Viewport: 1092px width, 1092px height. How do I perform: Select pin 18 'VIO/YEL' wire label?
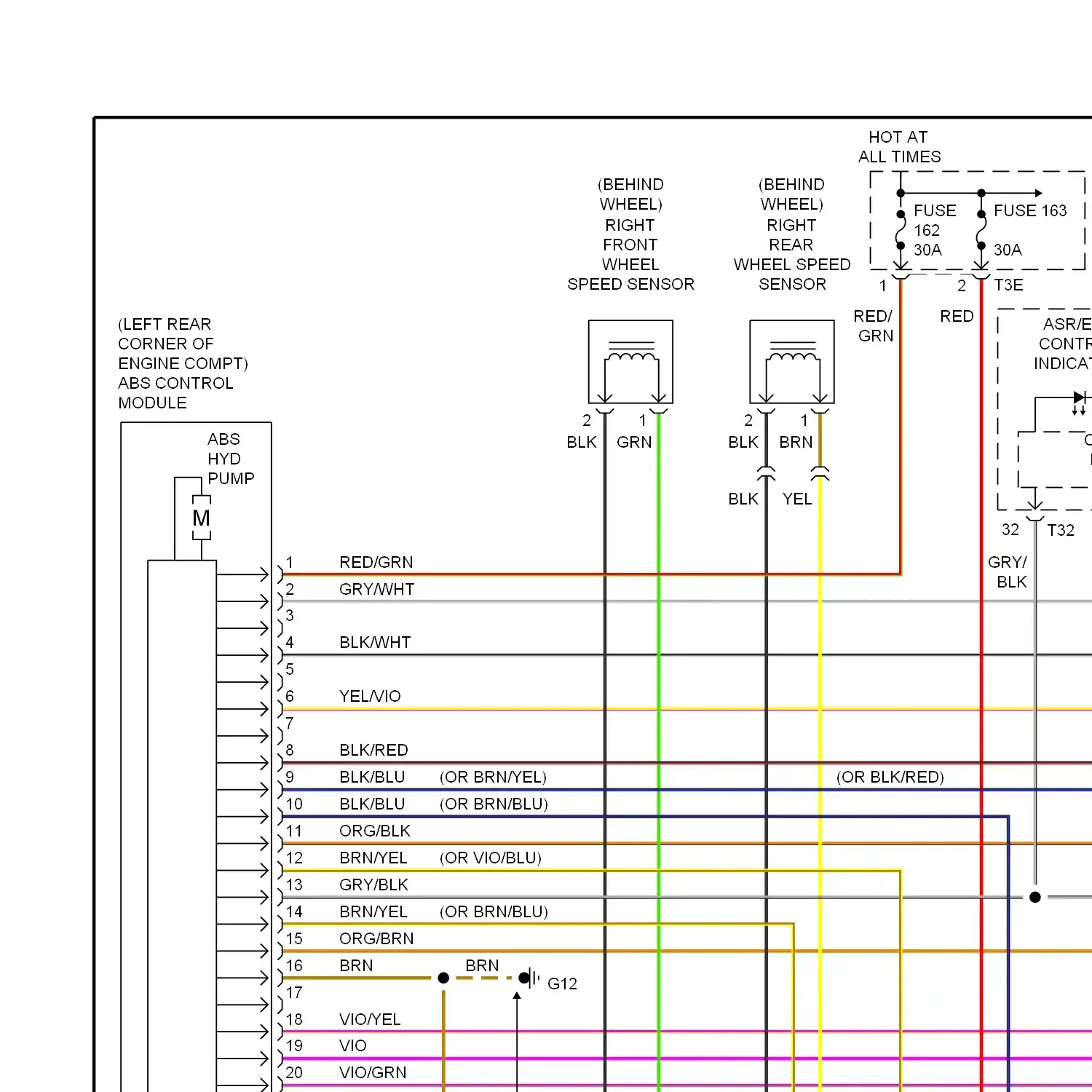pos(370,1019)
